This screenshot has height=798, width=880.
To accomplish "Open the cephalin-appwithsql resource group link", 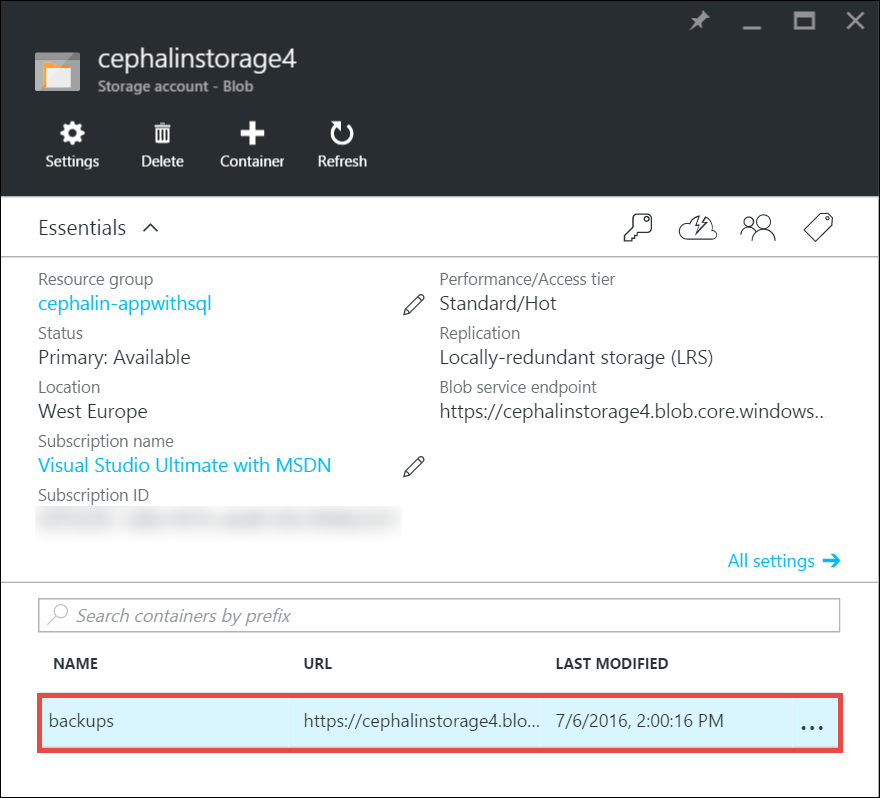I will tap(125, 304).
